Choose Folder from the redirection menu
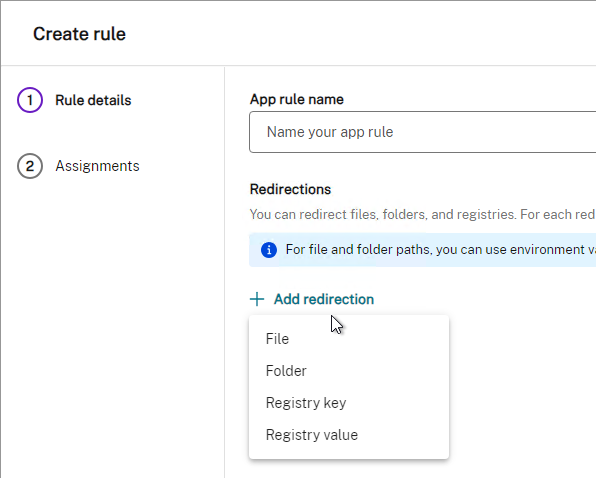The height and width of the screenshot is (478, 596). [349, 371]
